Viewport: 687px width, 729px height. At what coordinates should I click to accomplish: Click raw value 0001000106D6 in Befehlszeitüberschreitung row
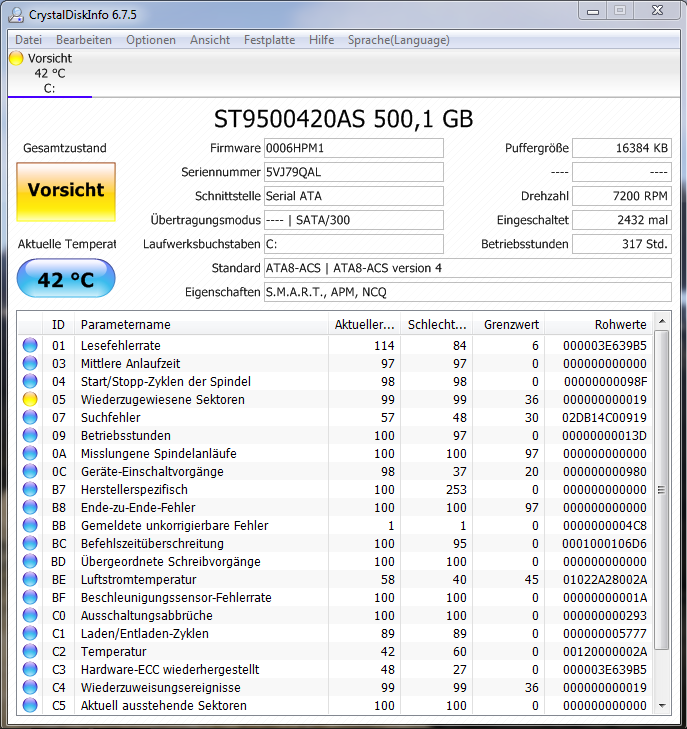click(604, 543)
